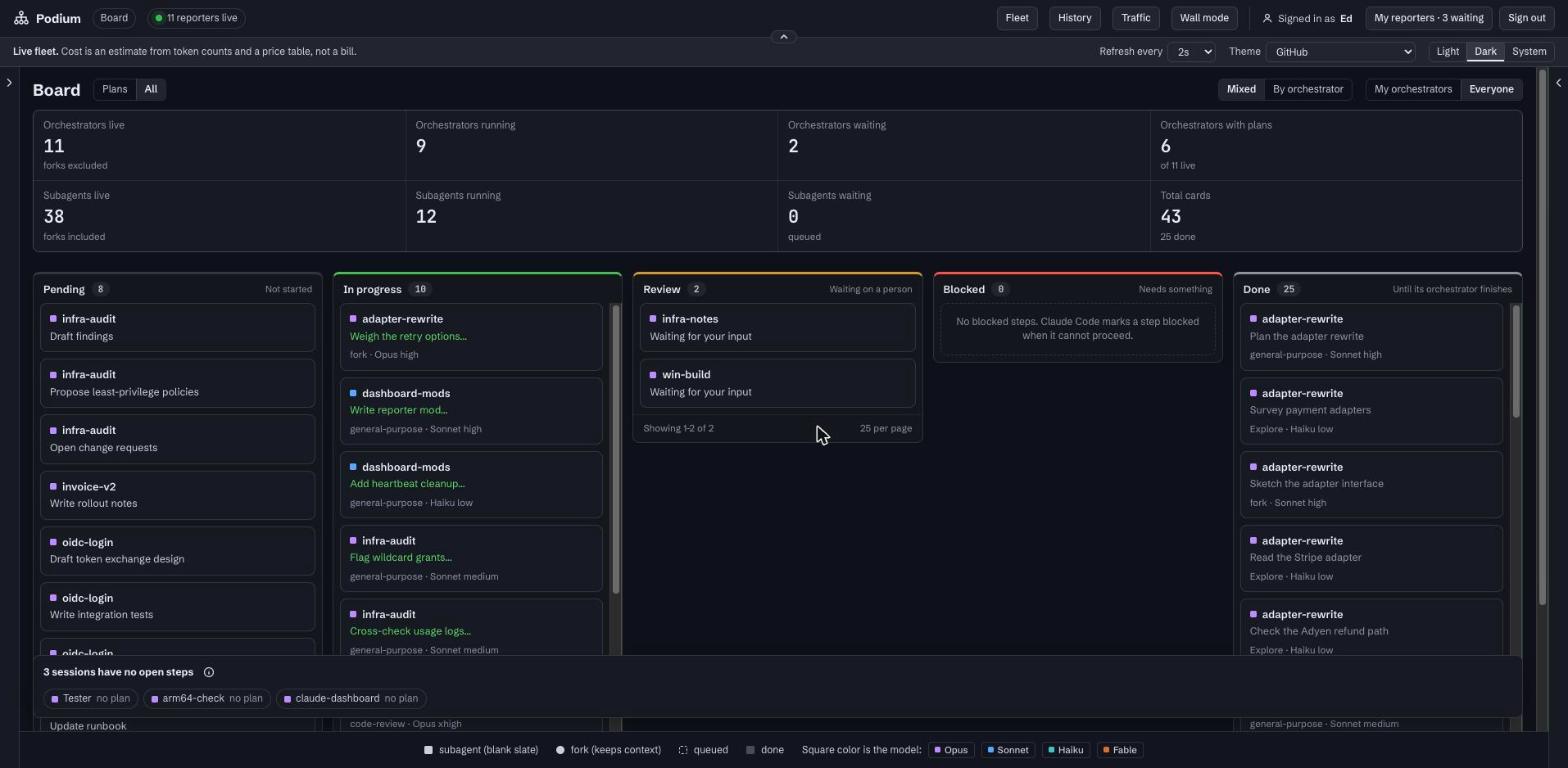The width and height of the screenshot is (1568, 768).
Task: Click the main page vertical scrollbar
Action: (x=1543, y=338)
